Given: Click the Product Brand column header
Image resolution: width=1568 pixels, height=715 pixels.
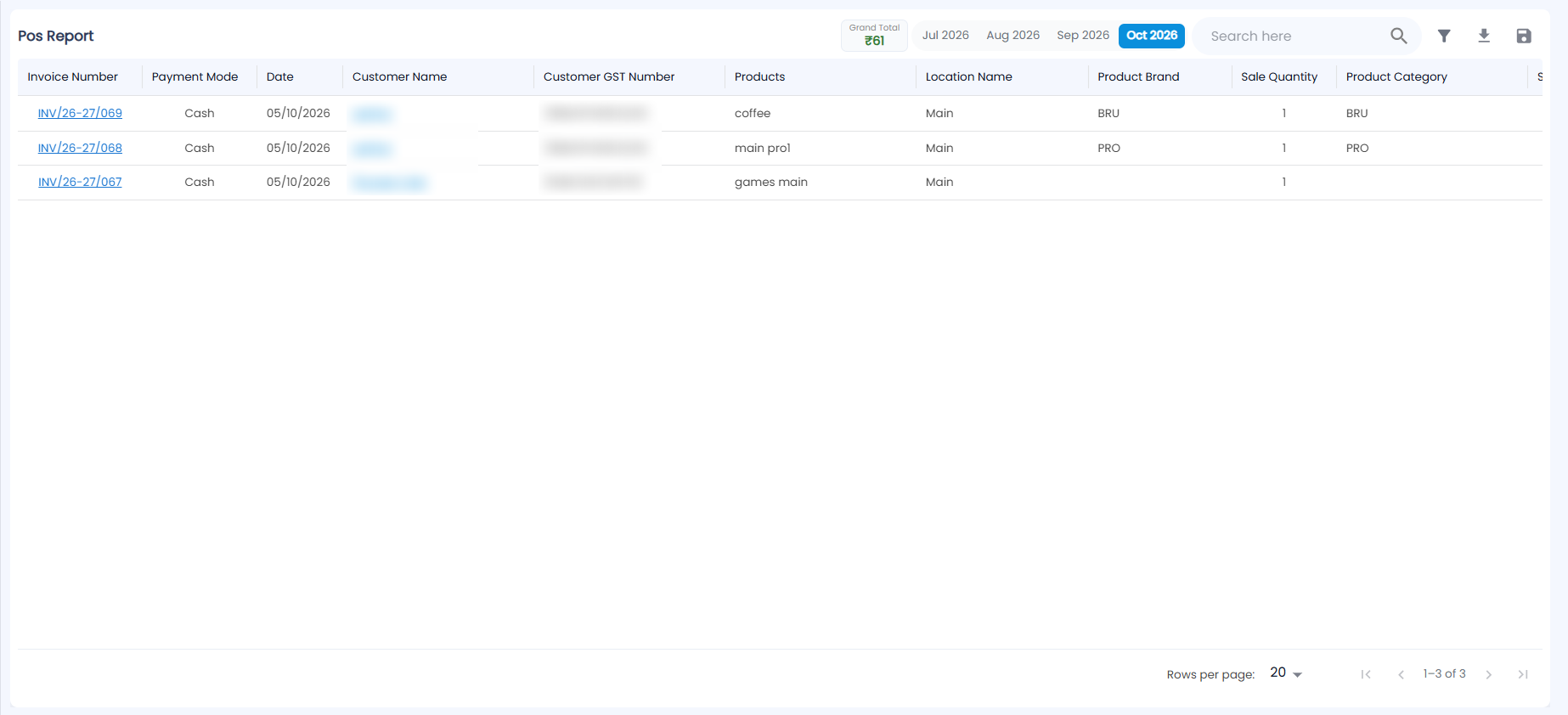Looking at the screenshot, I should (x=1138, y=76).
